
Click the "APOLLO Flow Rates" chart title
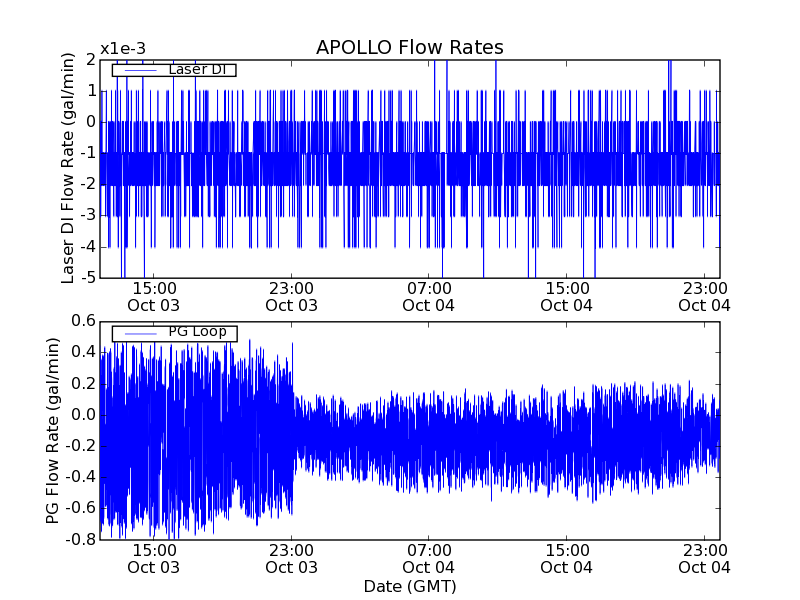pos(409,47)
